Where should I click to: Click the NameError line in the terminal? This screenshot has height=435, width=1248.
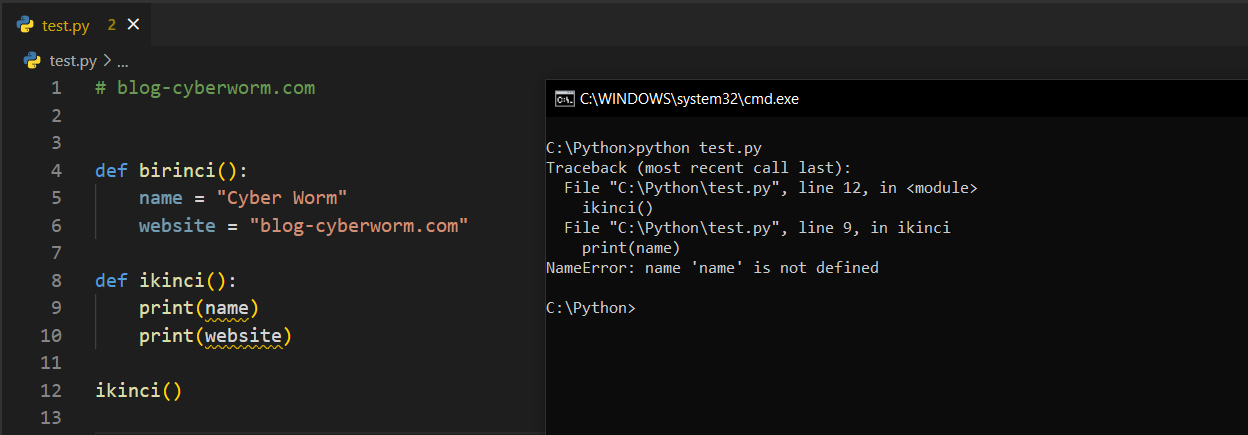(712, 268)
